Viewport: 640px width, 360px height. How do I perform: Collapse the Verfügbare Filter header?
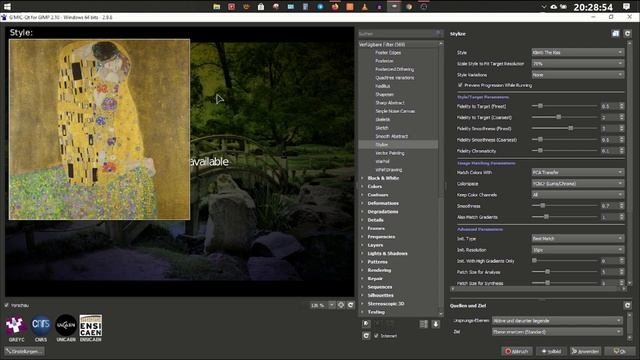(399, 44)
